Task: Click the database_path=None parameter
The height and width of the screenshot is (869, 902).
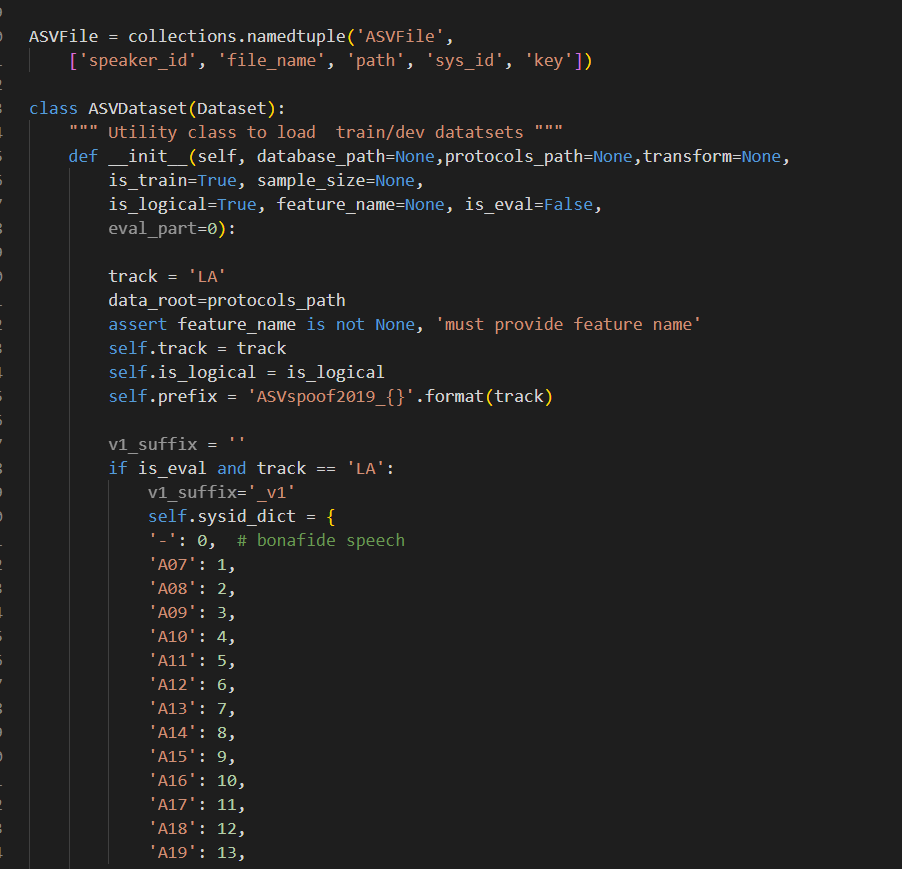Action: [346, 156]
